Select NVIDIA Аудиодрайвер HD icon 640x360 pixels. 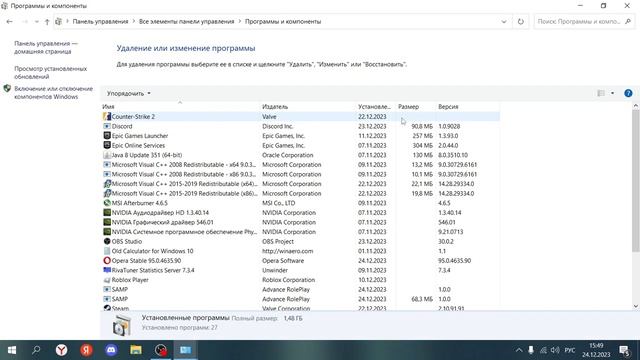coord(107,213)
